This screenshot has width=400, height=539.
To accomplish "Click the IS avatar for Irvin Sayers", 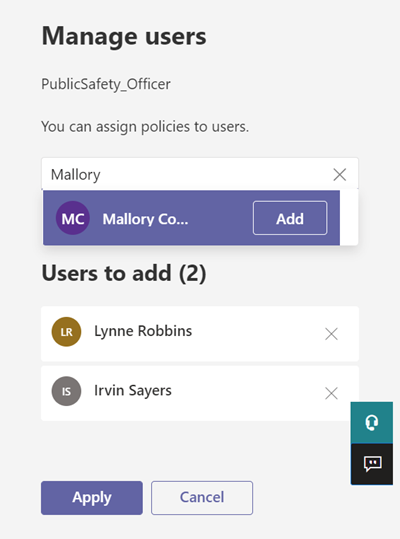I will [66, 391].
